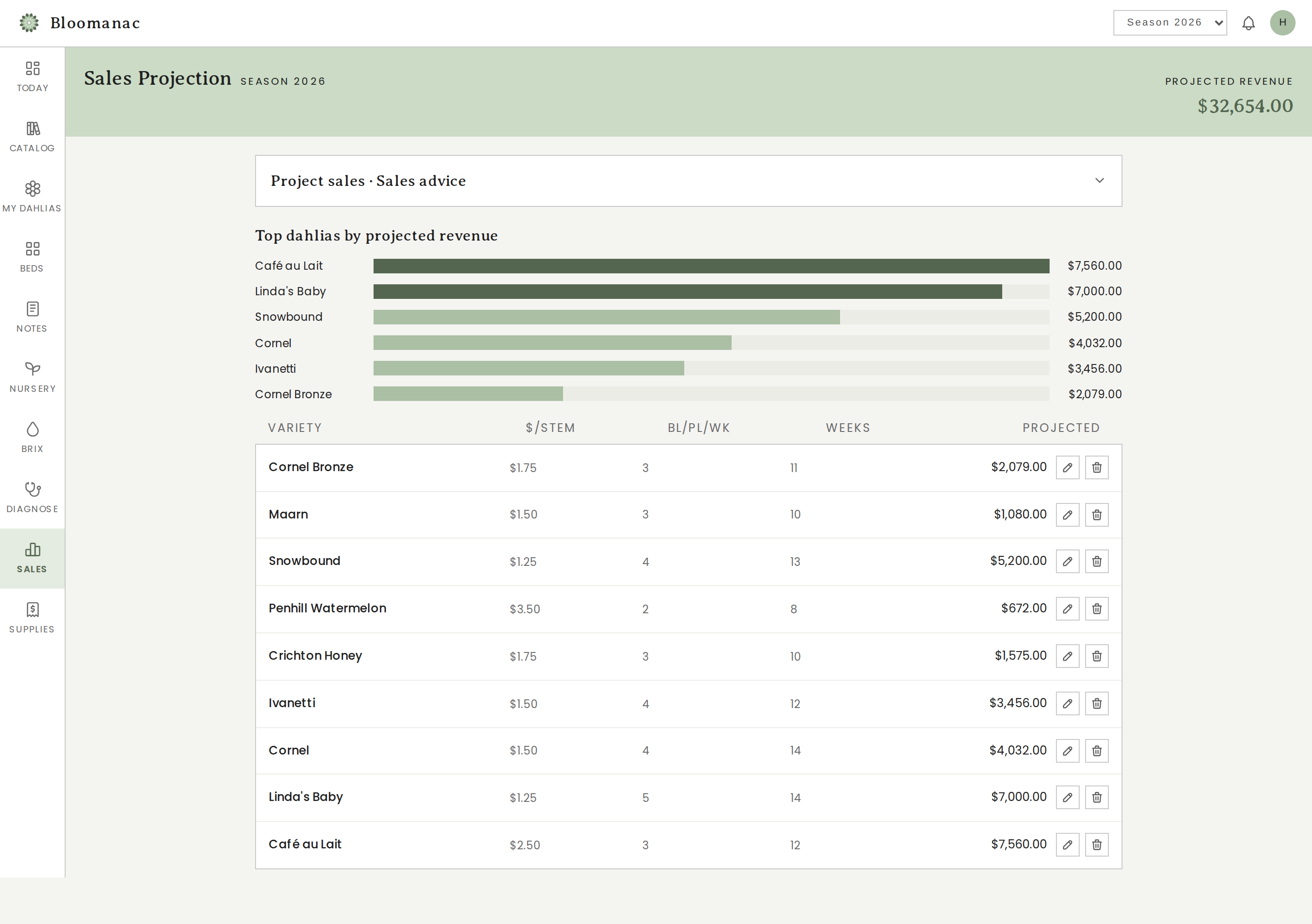This screenshot has height=924, width=1312.
Task: Open the Season 2026 dropdown
Action: pos(1170,23)
